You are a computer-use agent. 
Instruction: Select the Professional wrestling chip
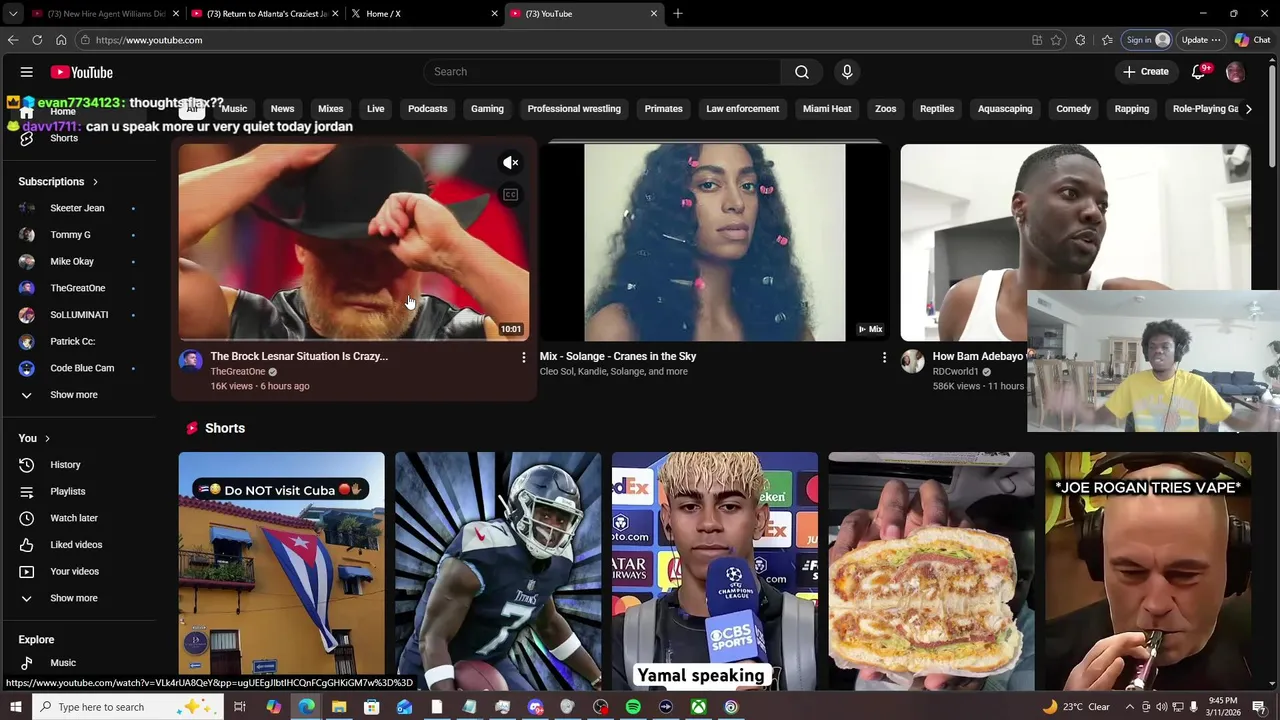(x=574, y=109)
